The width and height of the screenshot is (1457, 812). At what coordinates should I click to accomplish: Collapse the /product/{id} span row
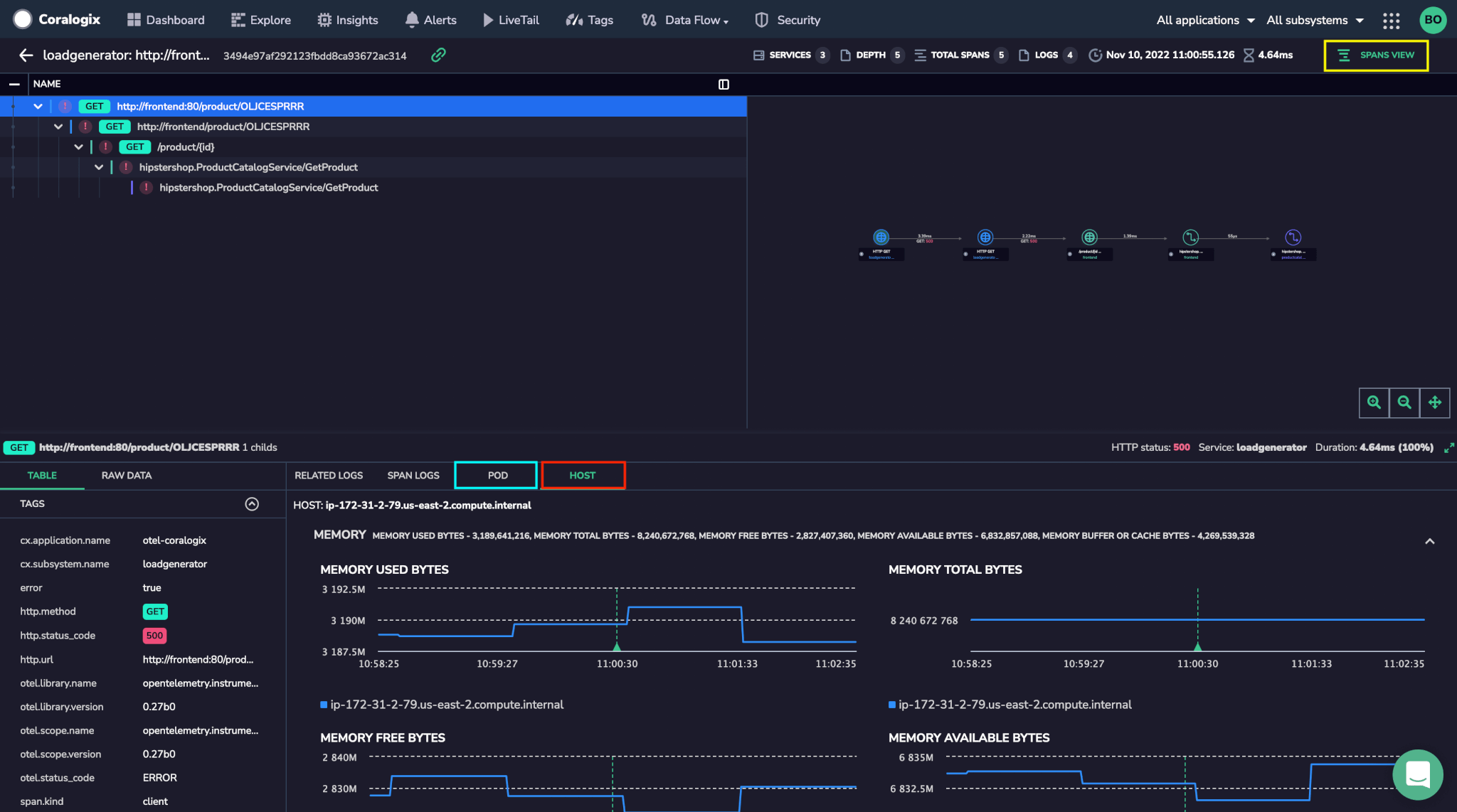click(x=78, y=146)
